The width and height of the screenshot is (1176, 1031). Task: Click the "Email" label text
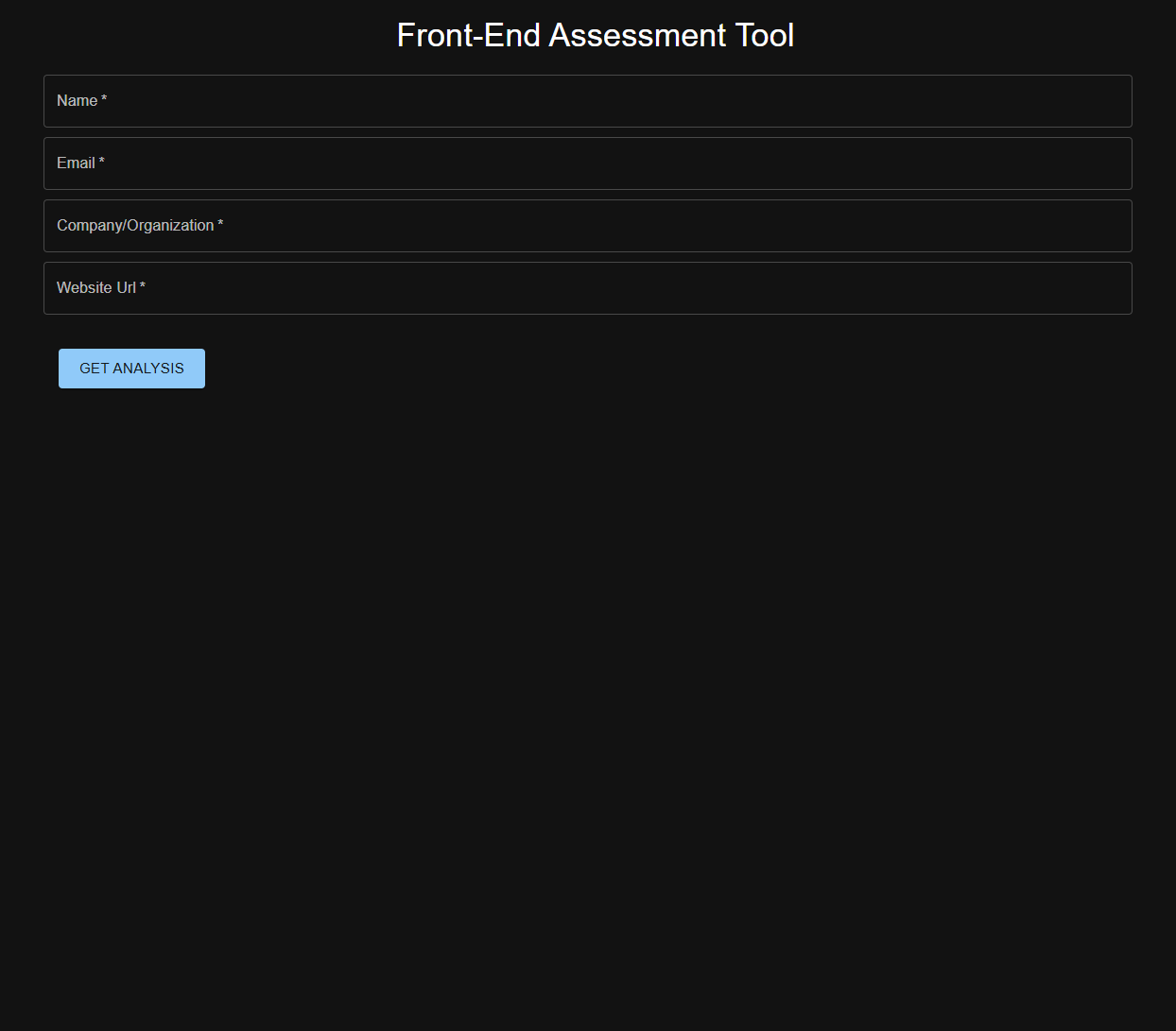[76, 163]
